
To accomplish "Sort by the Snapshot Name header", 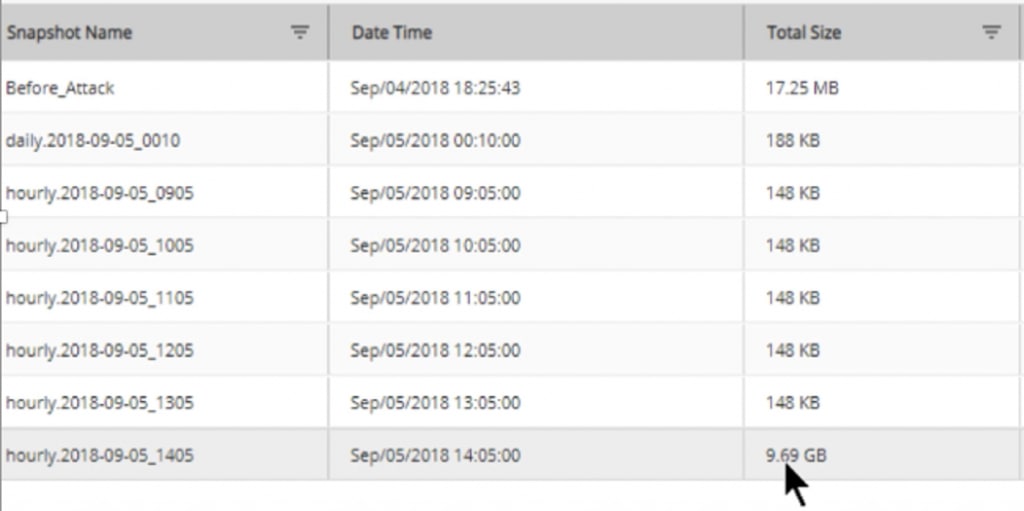I will click(69, 32).
